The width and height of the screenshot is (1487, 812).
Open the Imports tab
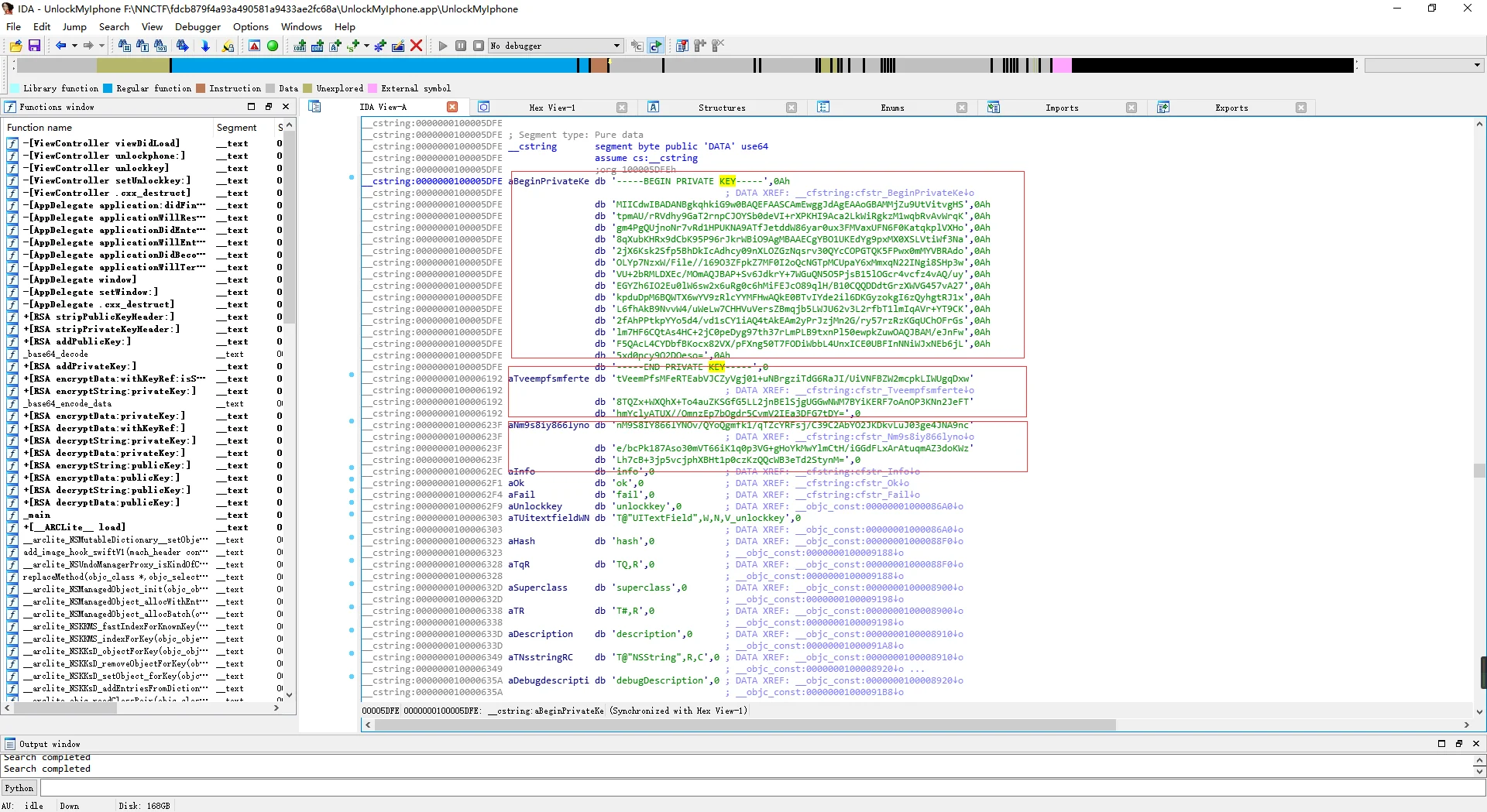pos(1061,108)
